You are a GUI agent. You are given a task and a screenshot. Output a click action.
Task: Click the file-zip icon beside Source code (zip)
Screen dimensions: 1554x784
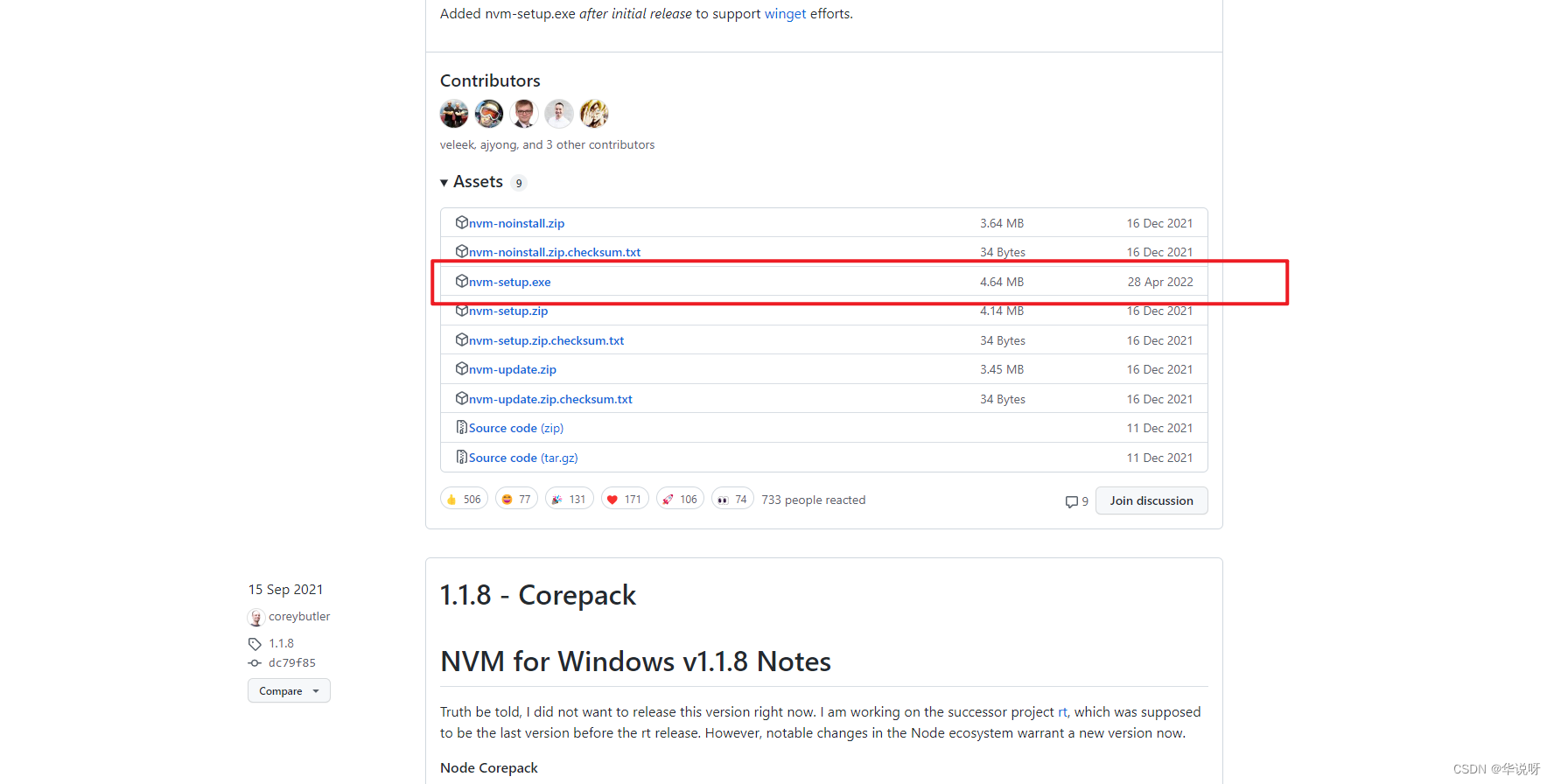462,427
